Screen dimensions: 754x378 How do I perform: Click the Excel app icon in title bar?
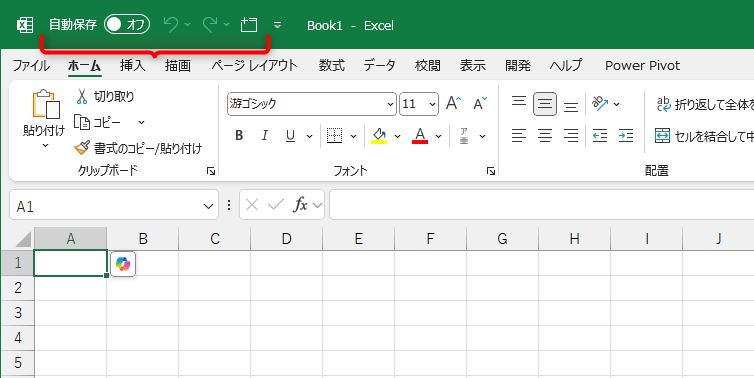pyautogui.click(x=25, y=25)
